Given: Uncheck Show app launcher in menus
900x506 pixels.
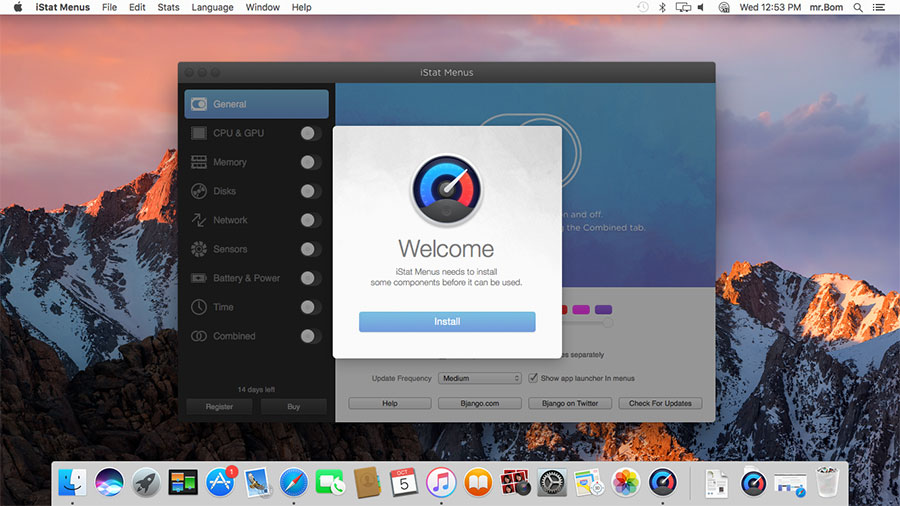Looking at the screenshot, I should tap(533, 377).
